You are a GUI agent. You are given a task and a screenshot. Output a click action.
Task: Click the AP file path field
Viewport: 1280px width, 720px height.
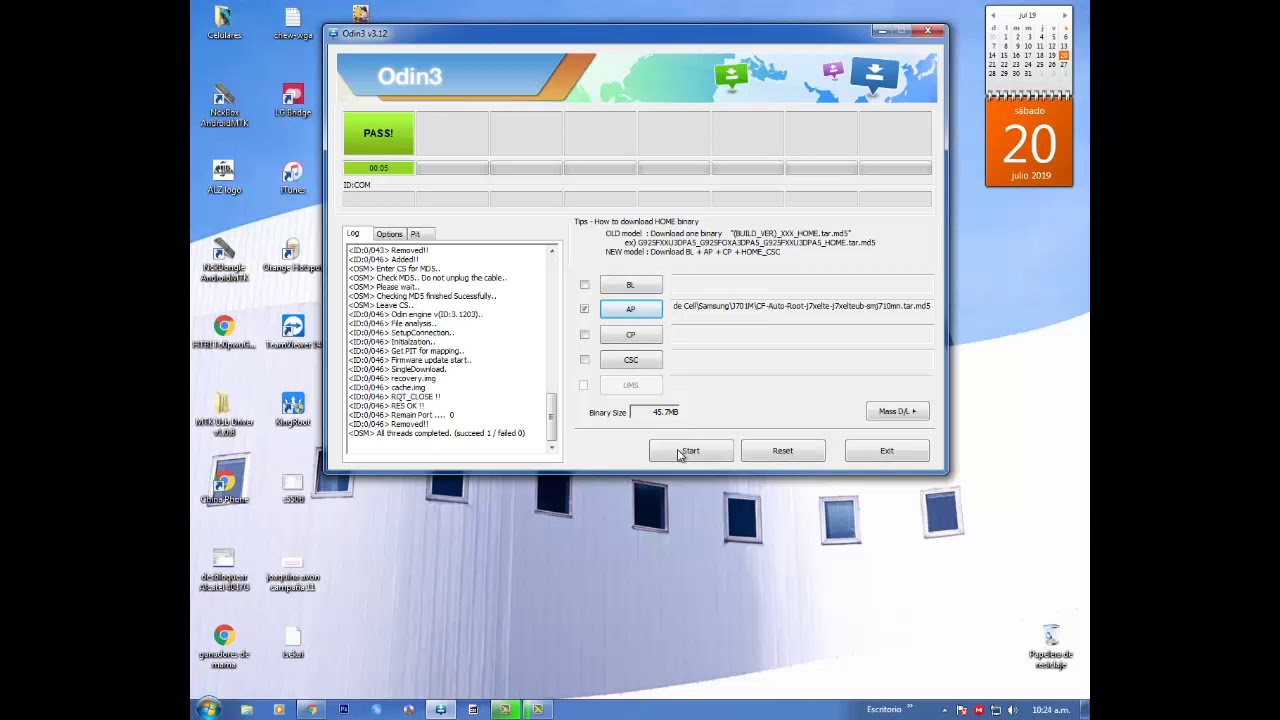802,307
